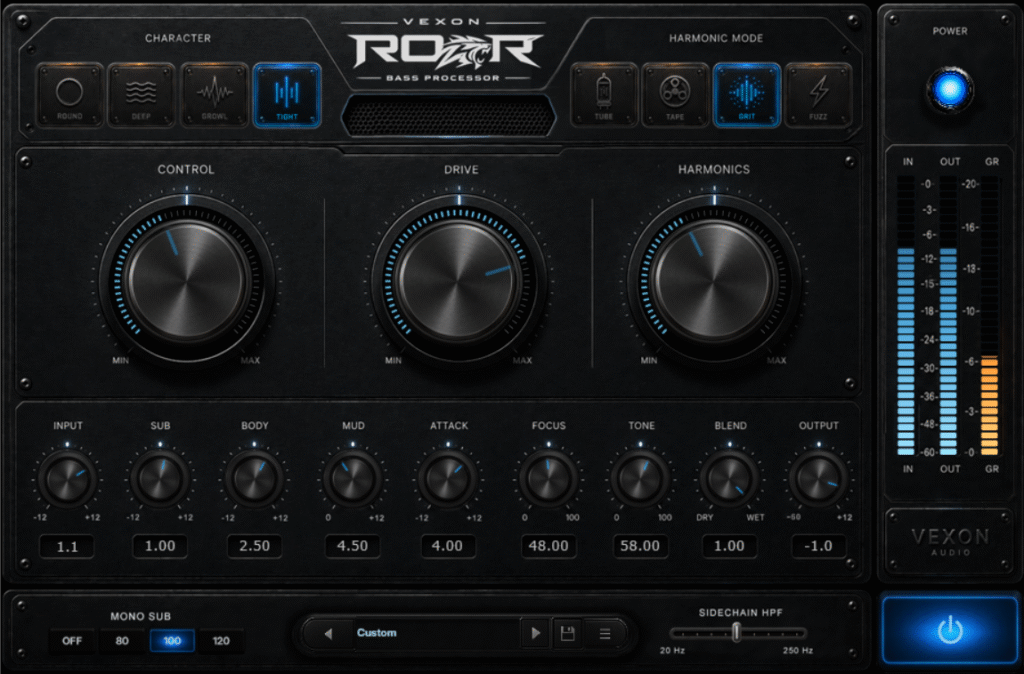Set Mono Sub to OFF
Viewport: 1024px width, 674px height.
point(72,641)
